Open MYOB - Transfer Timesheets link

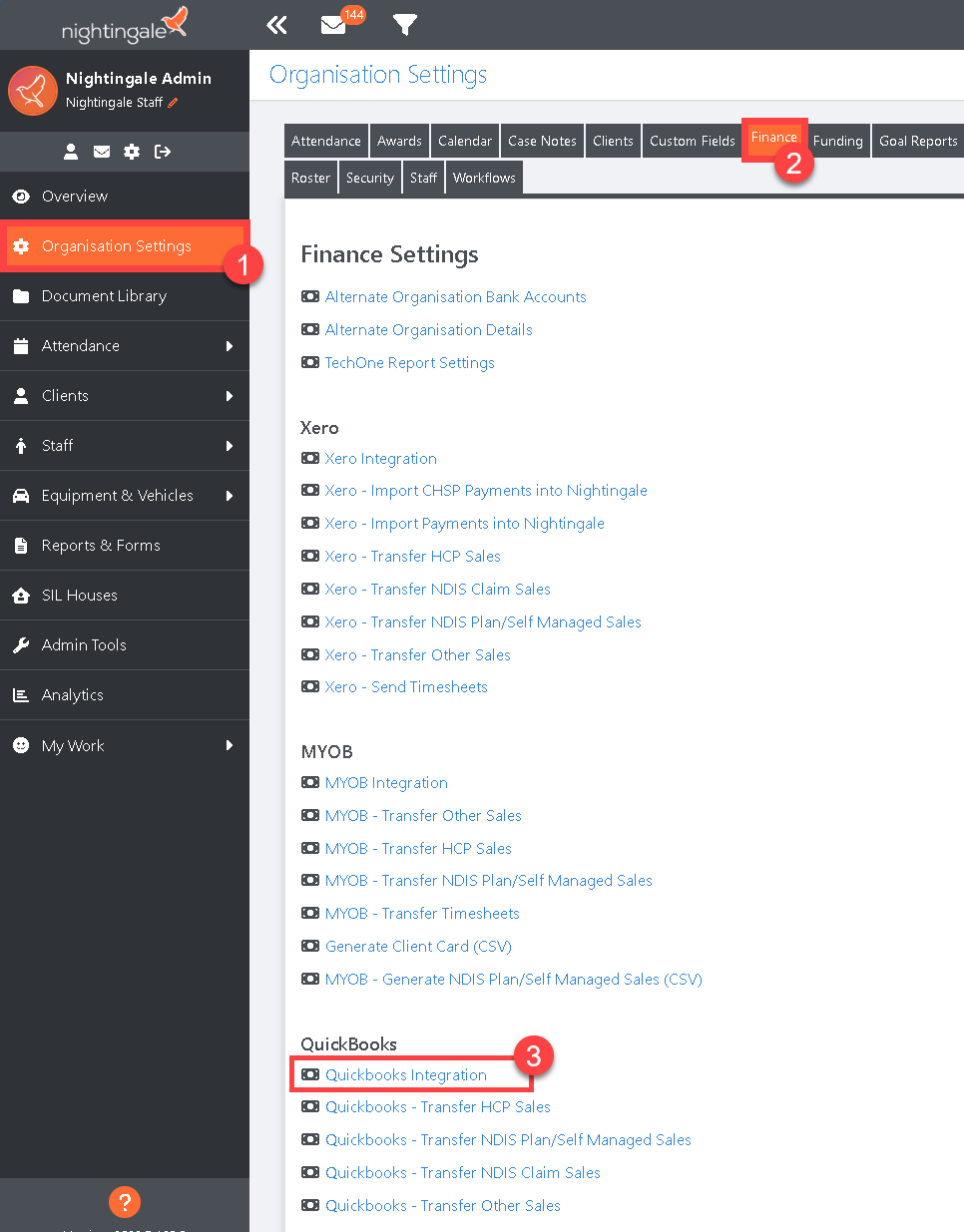coord(422,913)
